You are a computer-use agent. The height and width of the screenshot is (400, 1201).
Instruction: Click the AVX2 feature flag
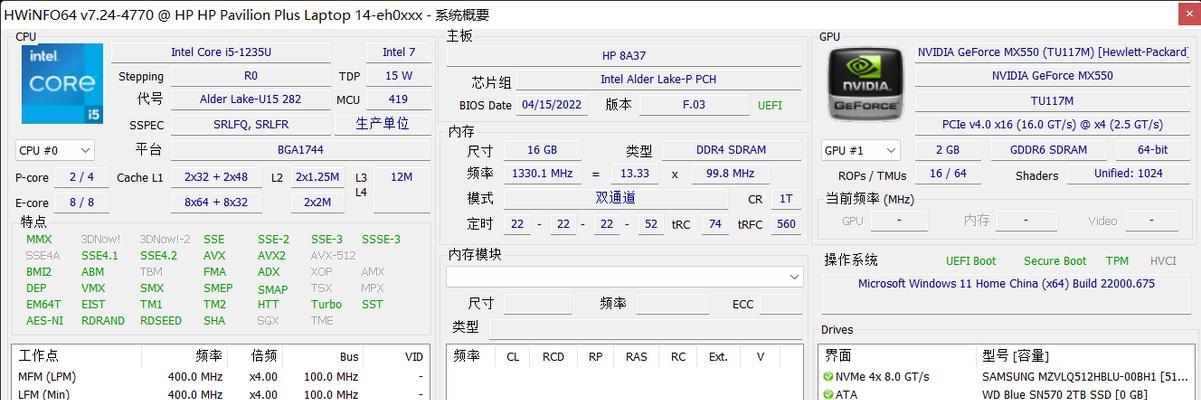point(271,255)
